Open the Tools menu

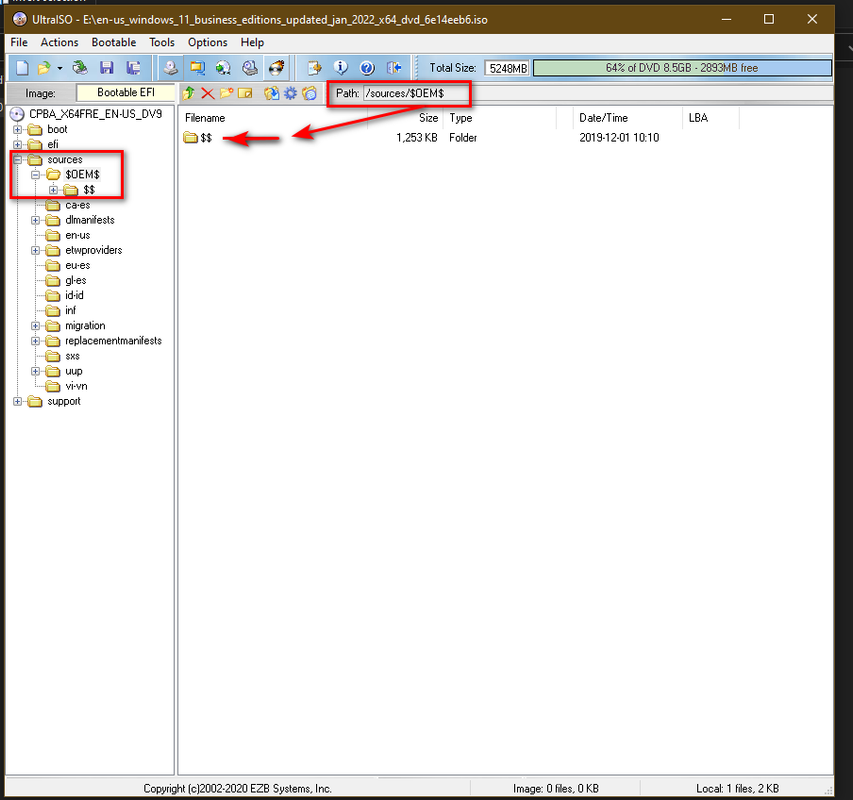(x=162, y=42)
